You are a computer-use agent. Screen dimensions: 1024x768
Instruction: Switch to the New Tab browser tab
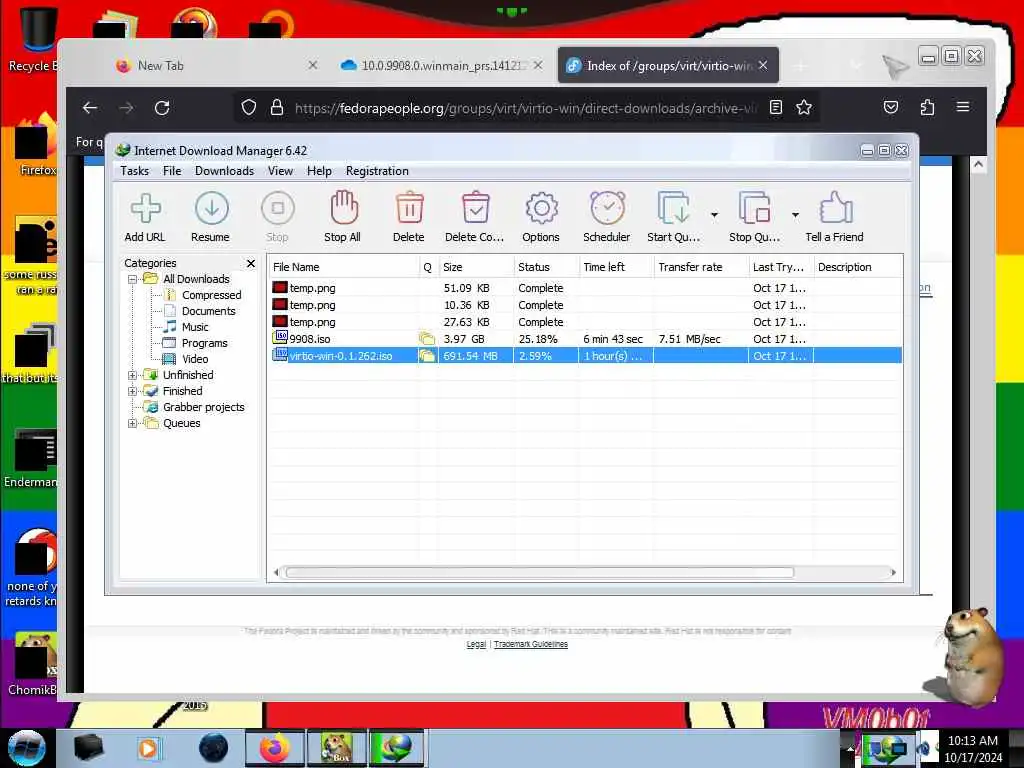[x=216, y=65]
